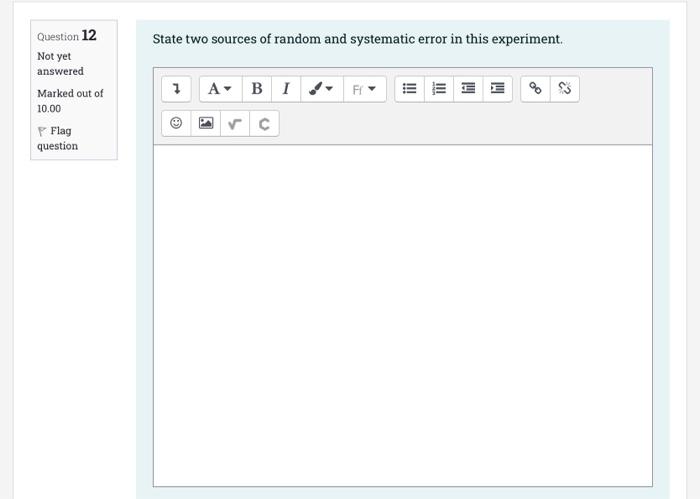
Task: Insert a hyperlink with chain icon
Action: point(535,89)
